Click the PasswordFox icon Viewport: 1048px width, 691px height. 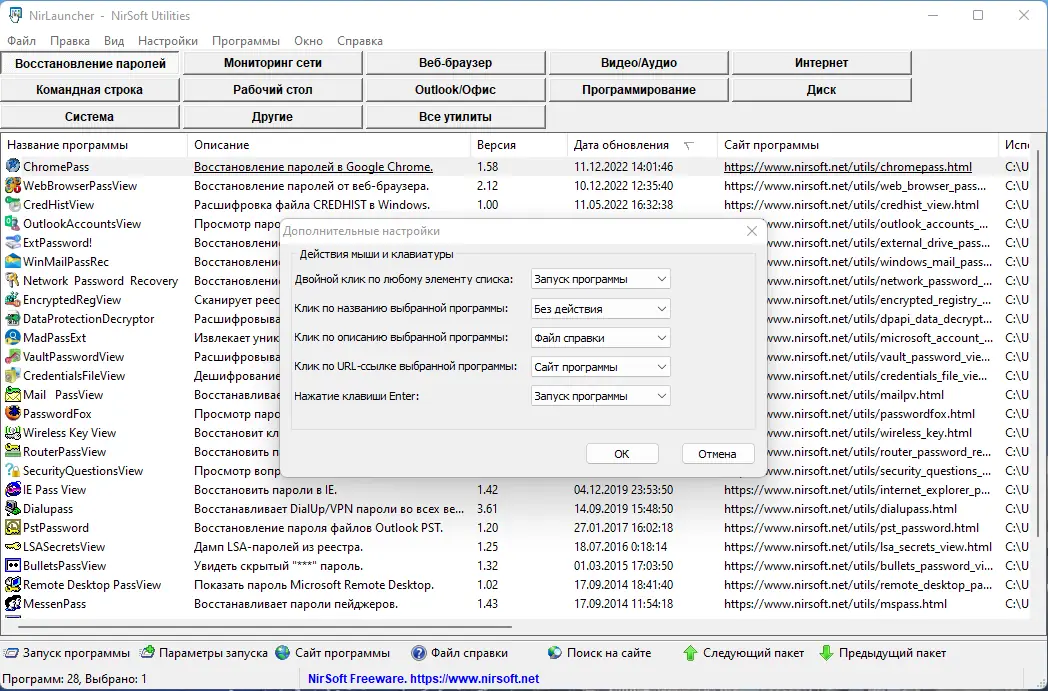coord(13,413)
